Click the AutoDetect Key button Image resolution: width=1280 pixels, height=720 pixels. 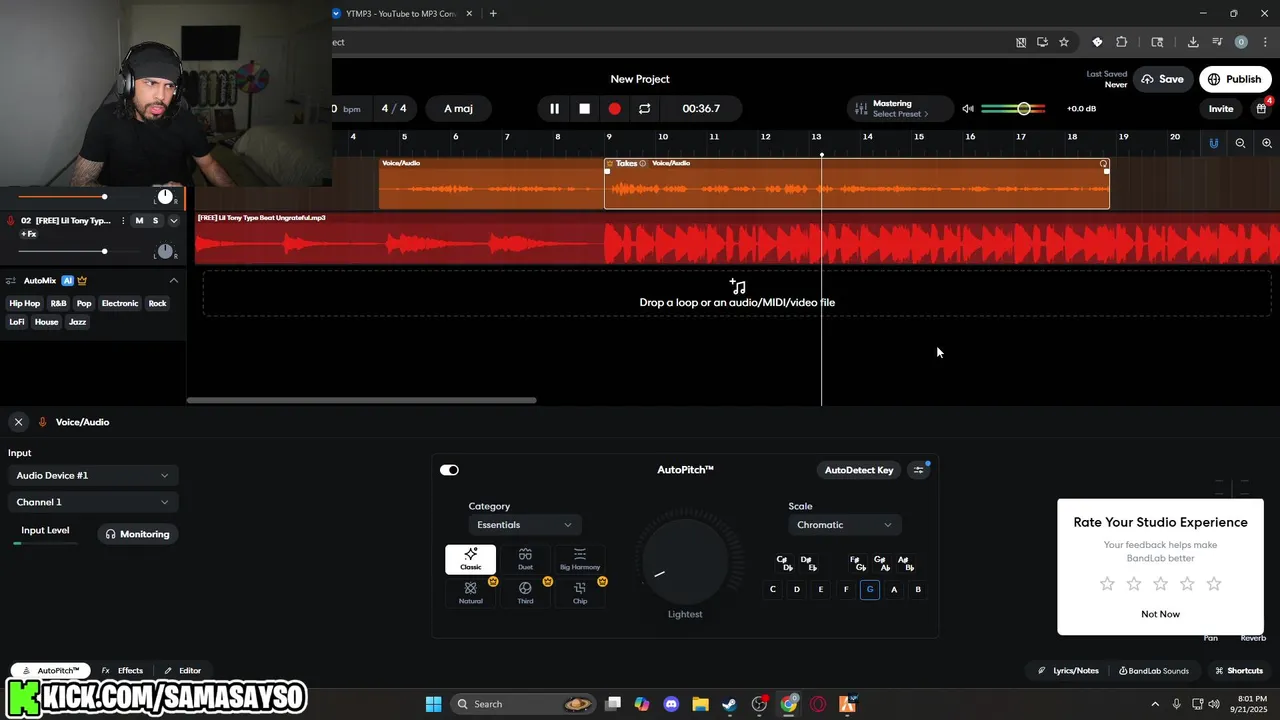pos(859,470)
